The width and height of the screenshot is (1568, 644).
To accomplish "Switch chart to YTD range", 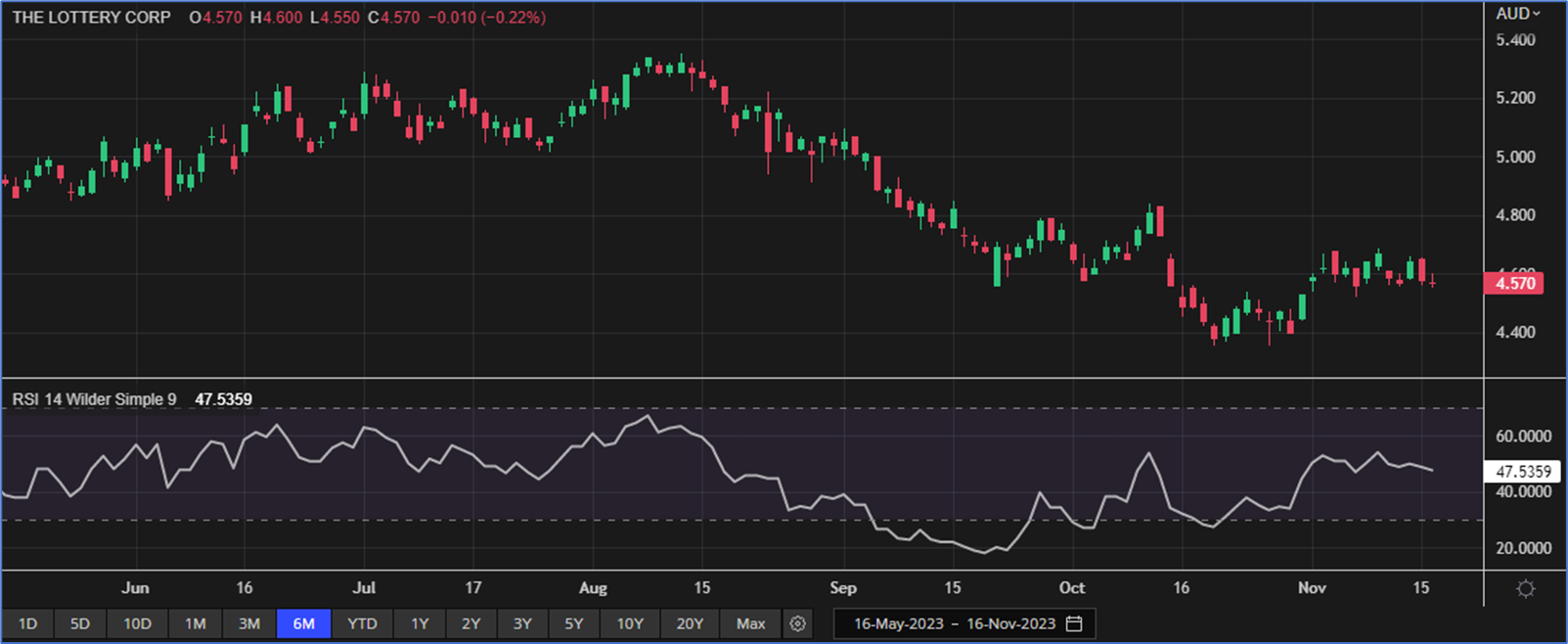I will [x=362, y=623].
